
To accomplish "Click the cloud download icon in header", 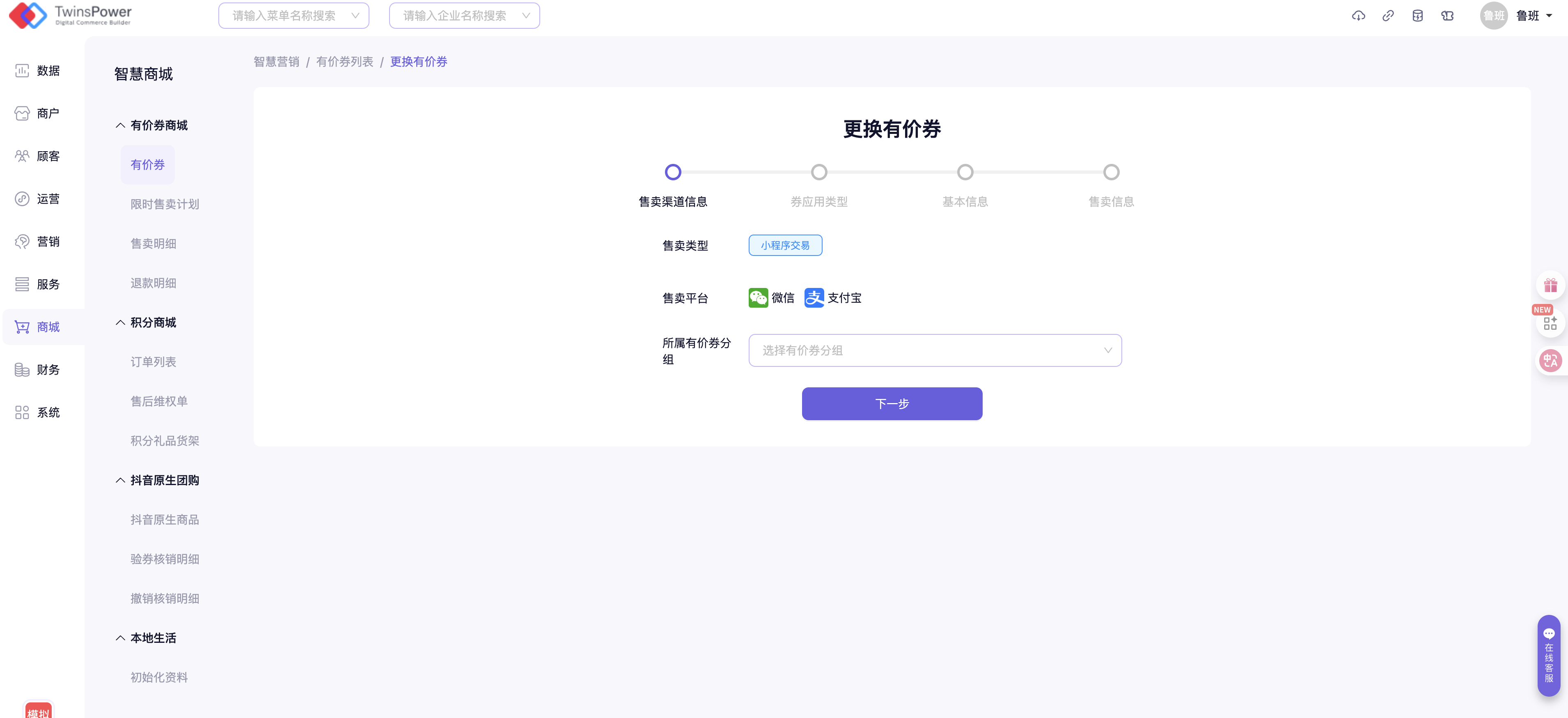I will (x=1358, y=16).
